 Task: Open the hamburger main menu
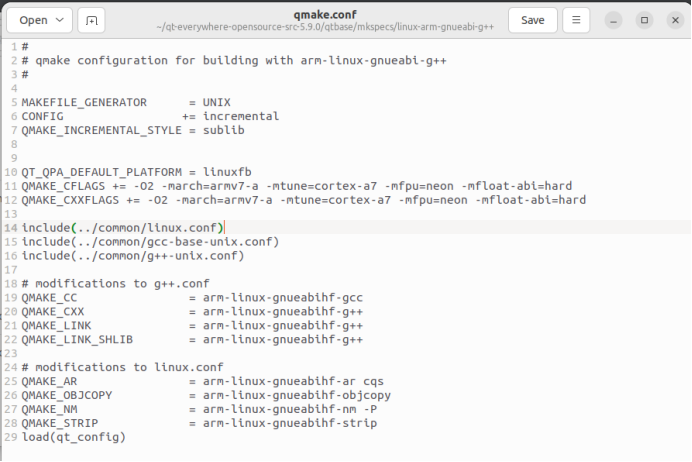576,20
